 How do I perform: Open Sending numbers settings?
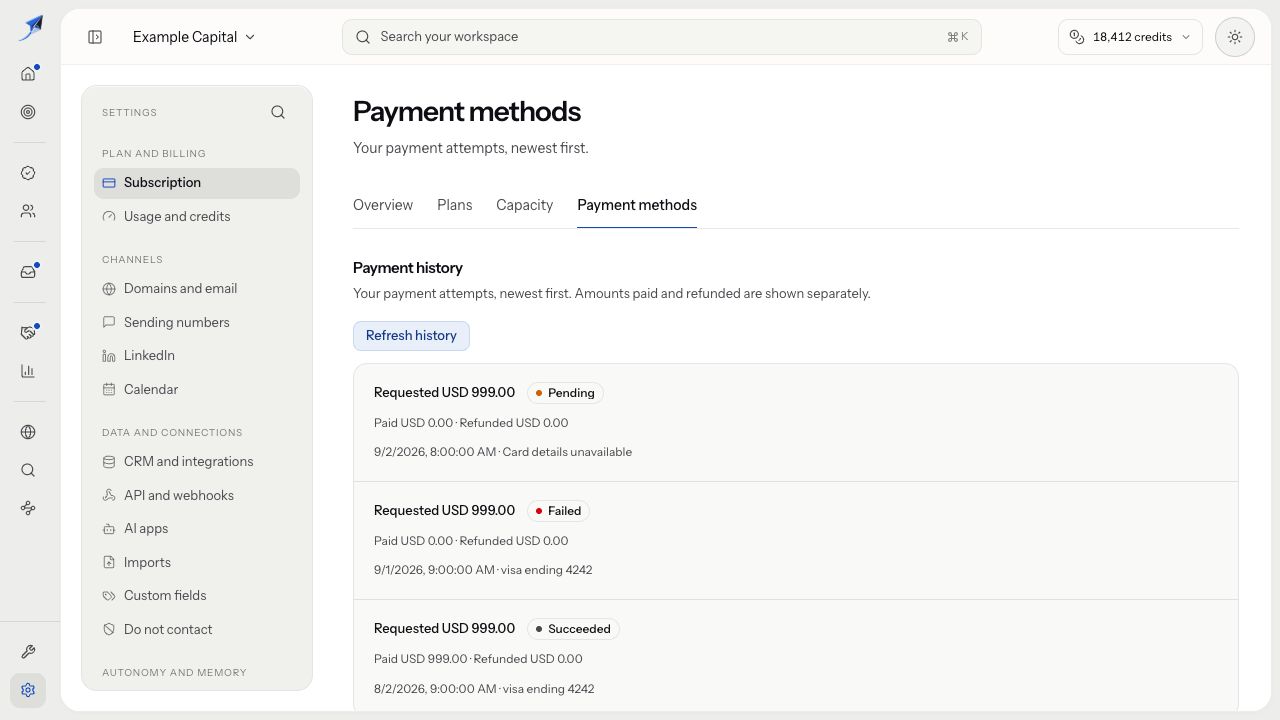coord(197,322)
